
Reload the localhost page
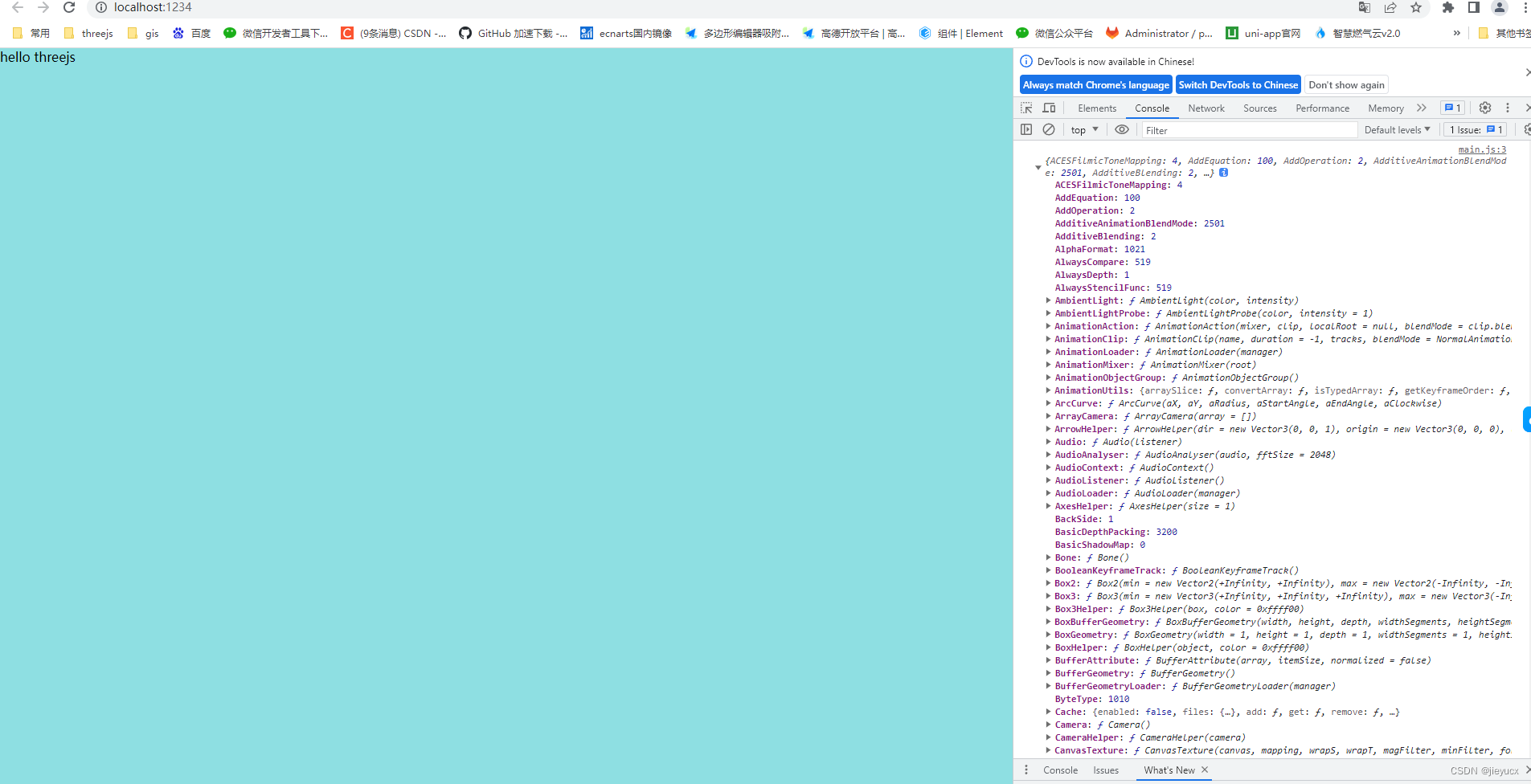pos(69,7)
